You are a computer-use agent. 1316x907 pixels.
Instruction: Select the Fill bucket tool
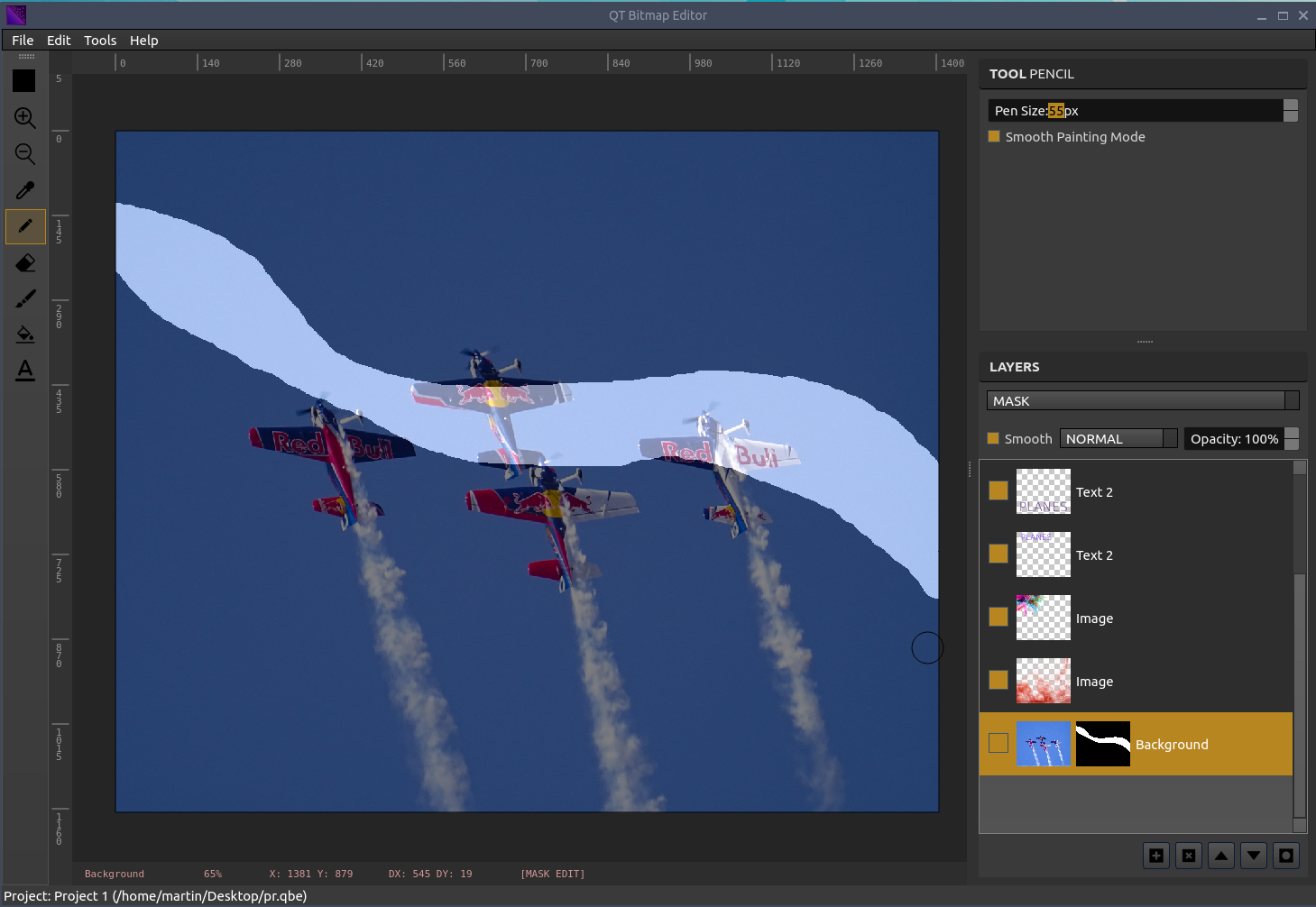(25, 334)
